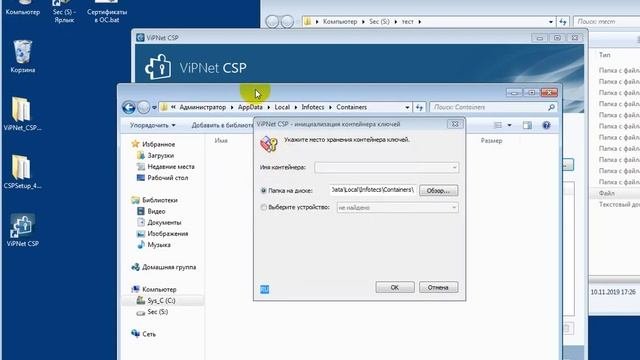Open address history dropdown in тест window

(551, 22)
